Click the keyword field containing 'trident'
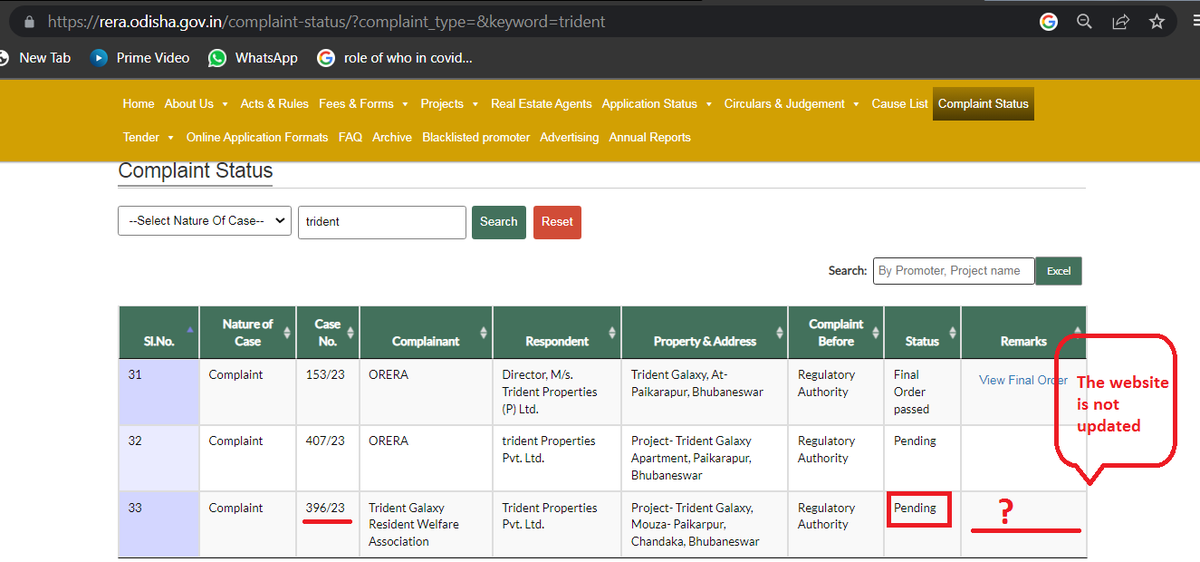The height and width of the screenshot is (562, 1200). coord(382,222)
